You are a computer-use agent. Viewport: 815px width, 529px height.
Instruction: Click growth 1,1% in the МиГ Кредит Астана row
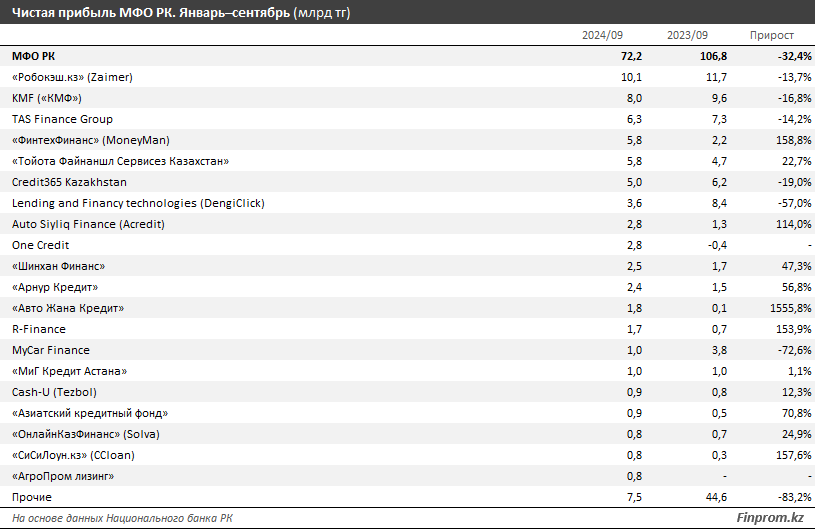point(799,371)
